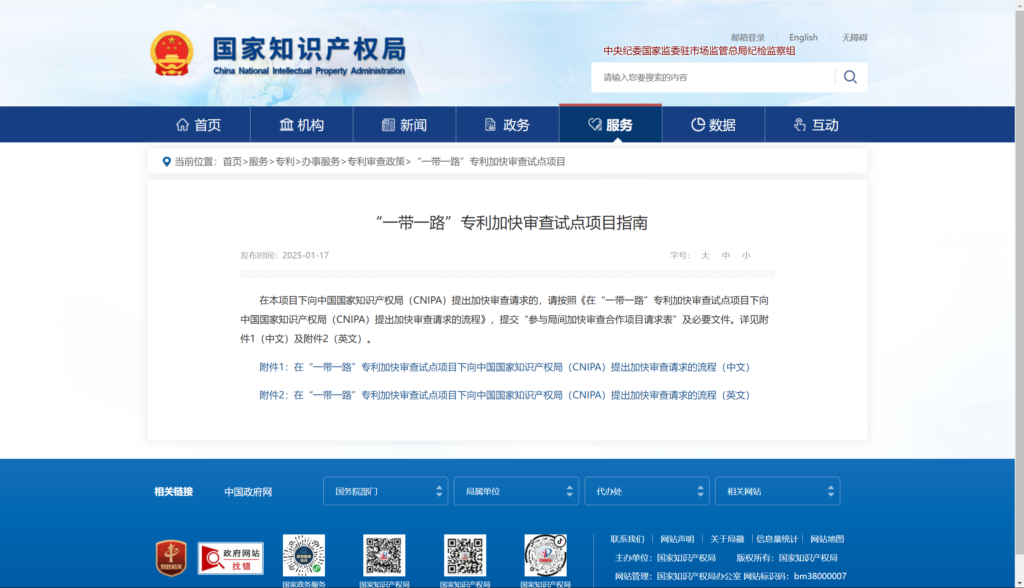Click the third QR code labeled 国家知识产权局
The image size is (1024, 588).
(465, 555)
